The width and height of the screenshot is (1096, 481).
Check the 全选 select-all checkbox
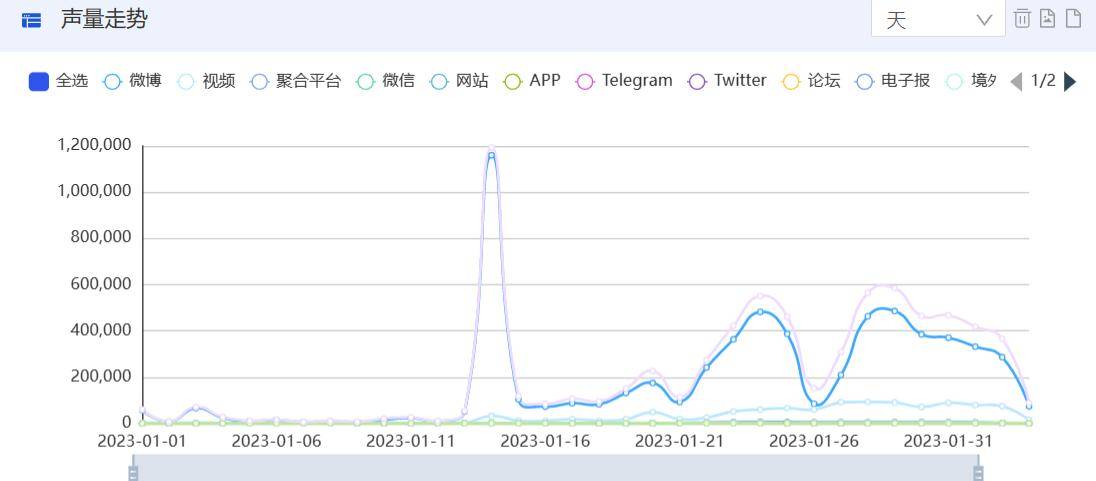(x=39, y=82)
